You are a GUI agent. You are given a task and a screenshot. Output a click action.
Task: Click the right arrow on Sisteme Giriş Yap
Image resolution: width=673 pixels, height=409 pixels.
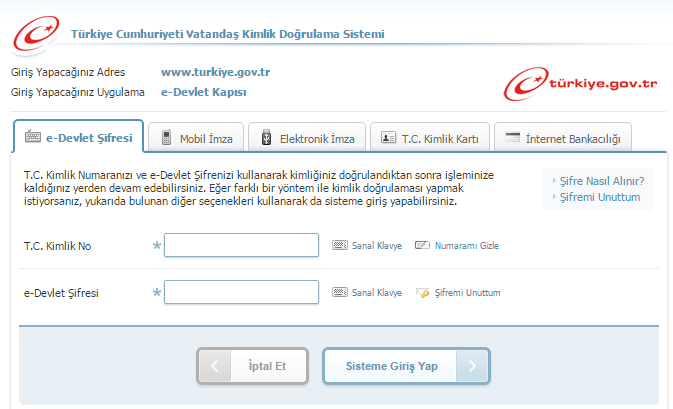pos(472,366)
